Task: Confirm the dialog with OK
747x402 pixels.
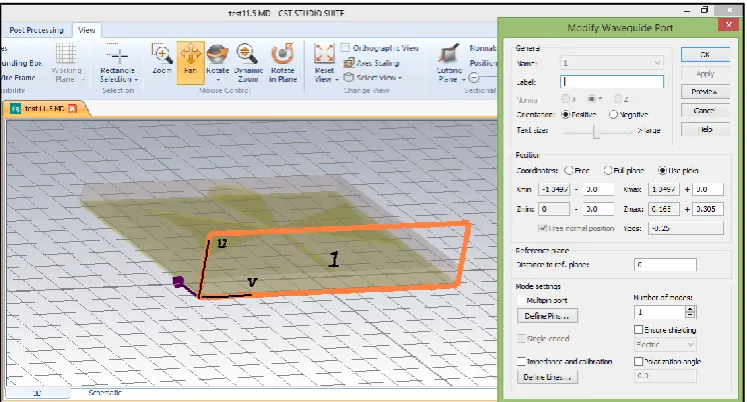Action: click(705, 54)
